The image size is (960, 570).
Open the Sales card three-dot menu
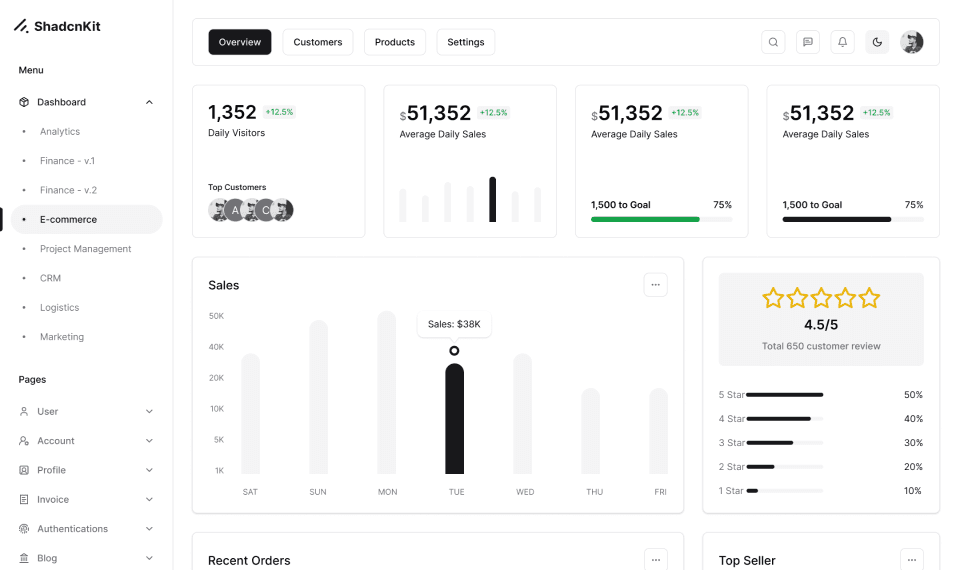coord(655,285)
